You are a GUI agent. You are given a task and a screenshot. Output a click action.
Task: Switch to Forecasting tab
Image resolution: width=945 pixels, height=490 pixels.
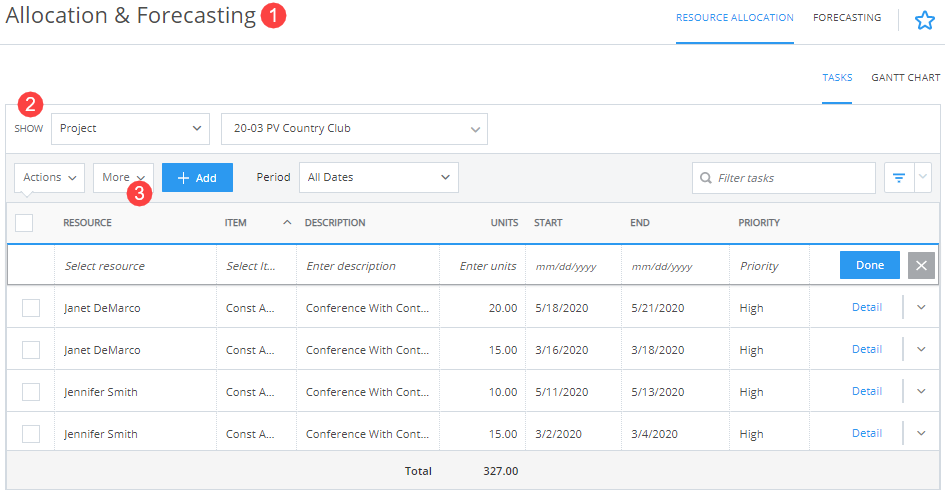[x=847, y=17]
